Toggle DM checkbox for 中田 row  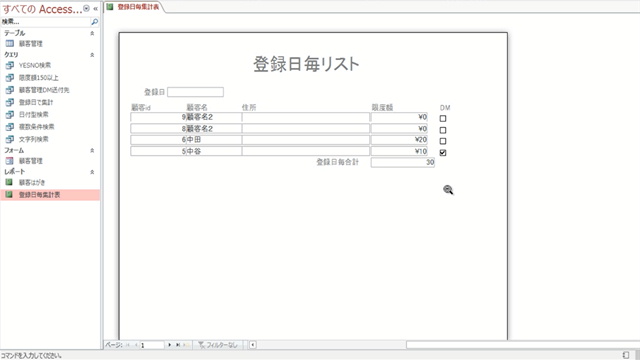point(443,141)
